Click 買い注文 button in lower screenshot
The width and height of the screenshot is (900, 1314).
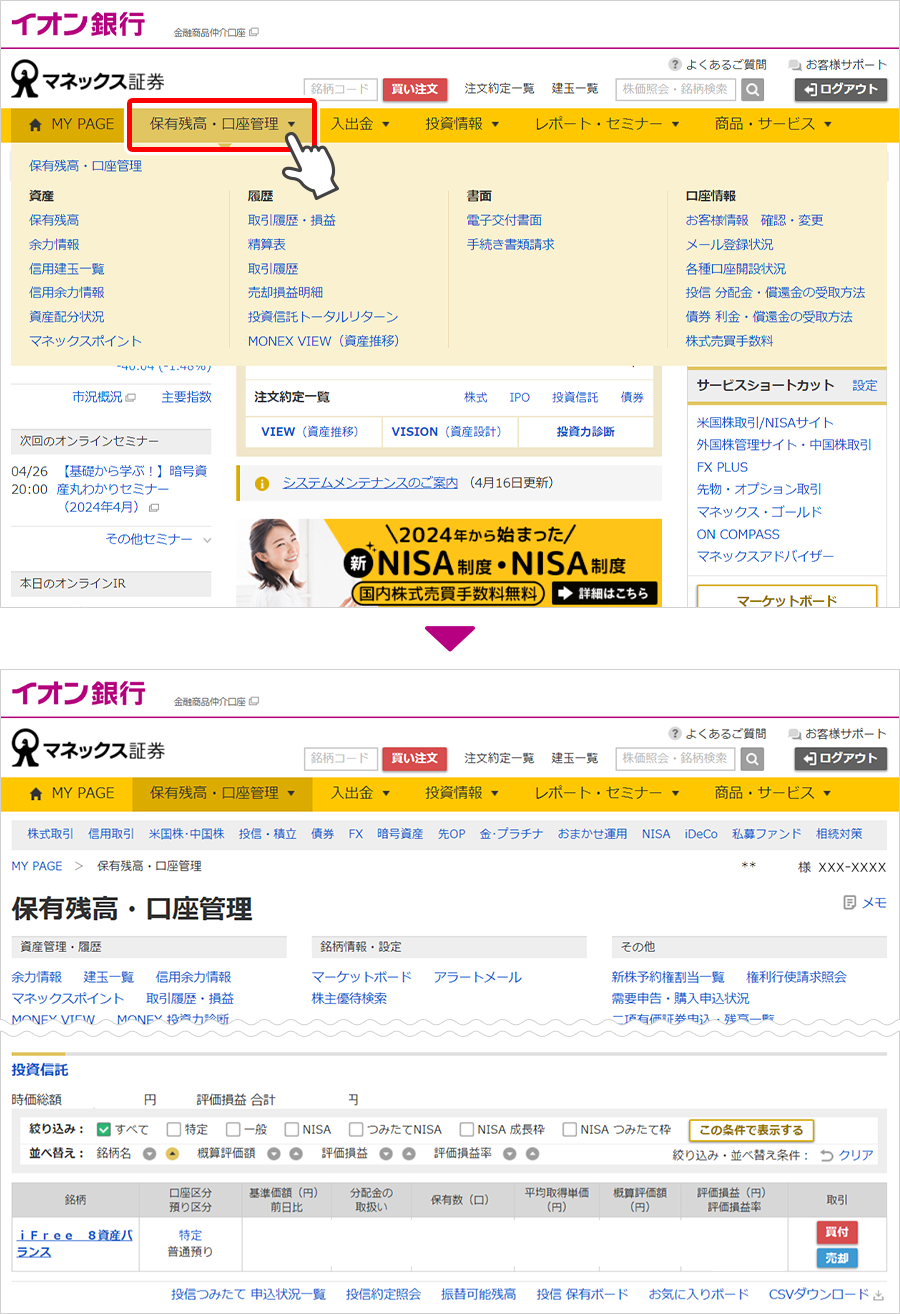click(415, 758)
